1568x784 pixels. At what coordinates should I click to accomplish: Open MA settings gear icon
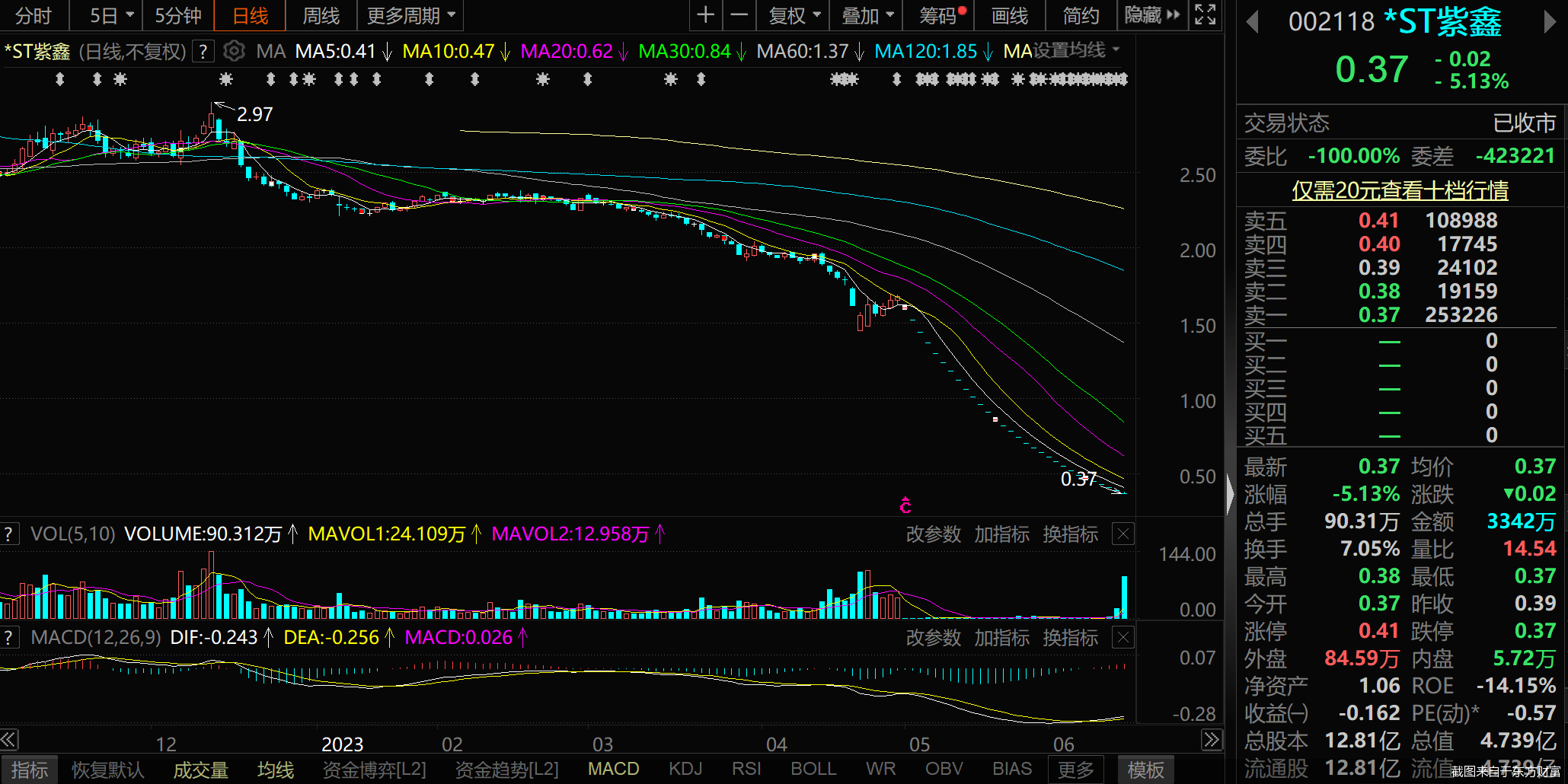pyautogui.click(x=234, y=51)
